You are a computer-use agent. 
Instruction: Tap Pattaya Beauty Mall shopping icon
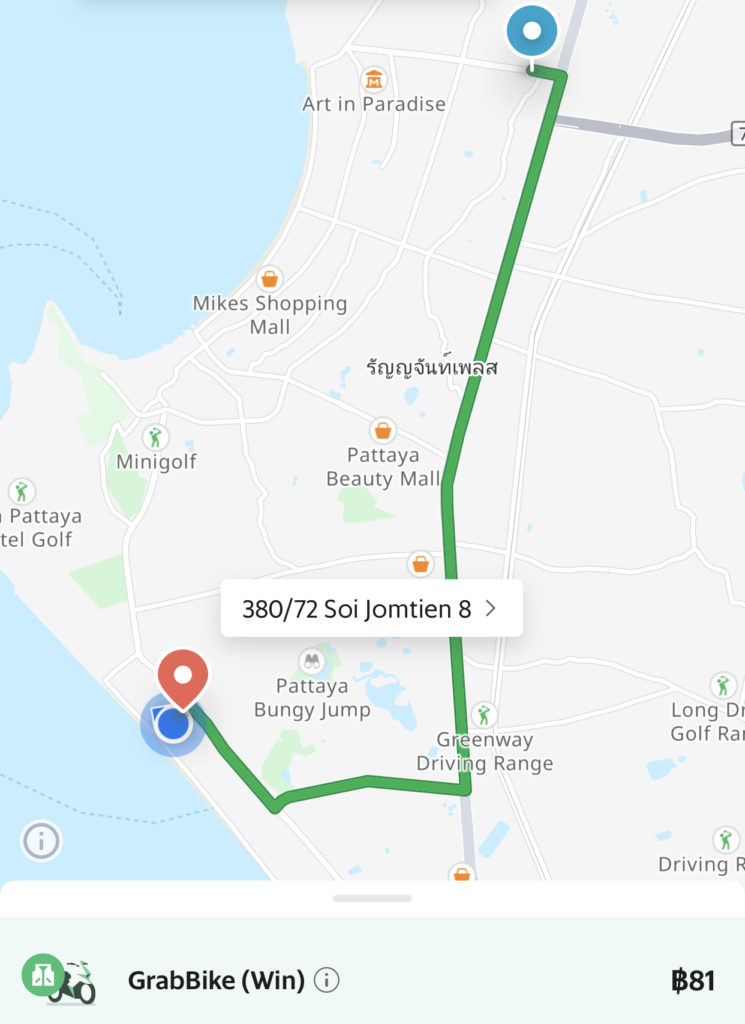pyautogui.click(x=383, y=431)
